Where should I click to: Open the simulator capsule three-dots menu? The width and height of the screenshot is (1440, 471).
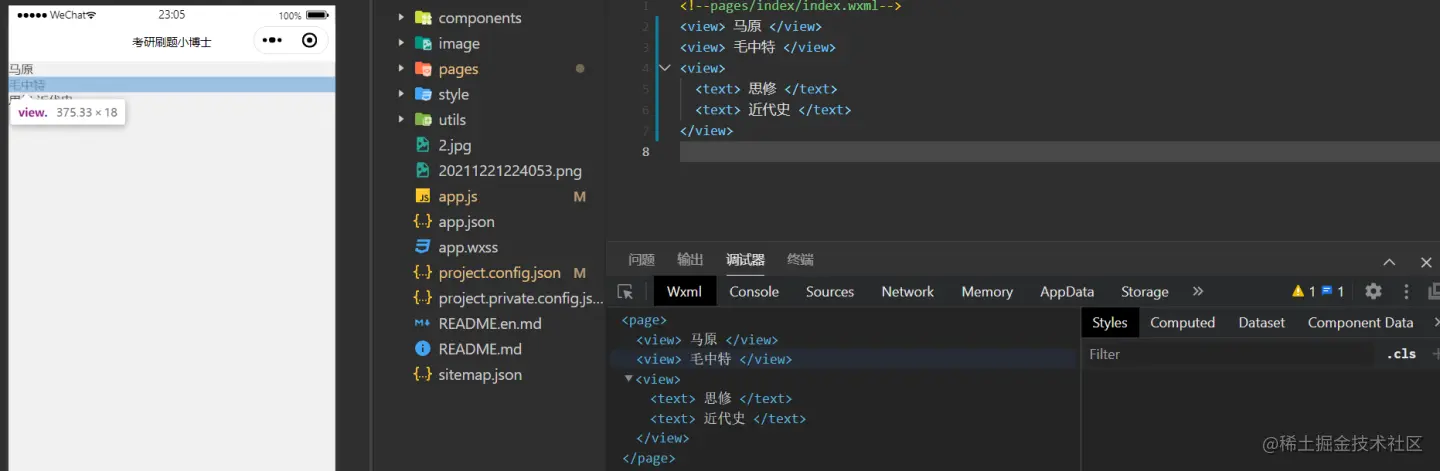click(x=273, y=41)
